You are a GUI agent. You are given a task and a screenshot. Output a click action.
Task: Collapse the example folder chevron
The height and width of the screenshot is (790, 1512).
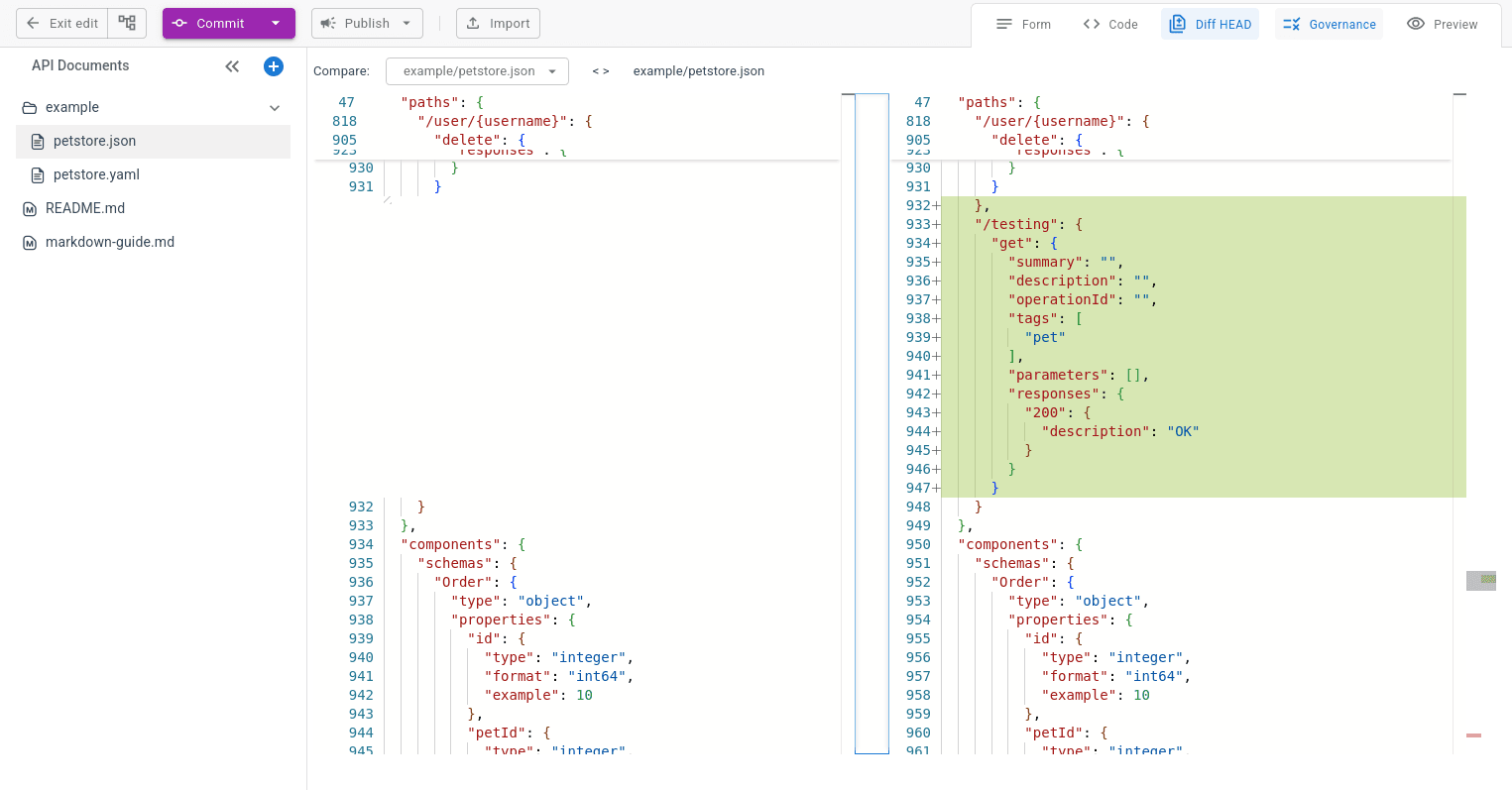pyautogui.click(x=275, y=108)
